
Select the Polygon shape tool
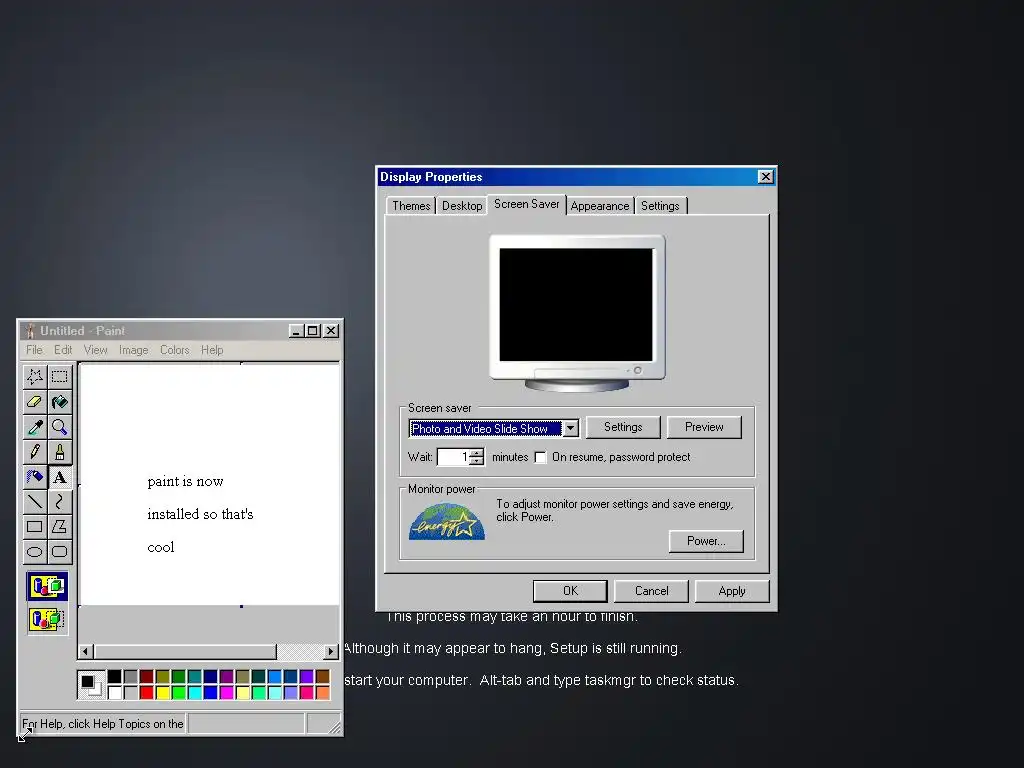59,526
